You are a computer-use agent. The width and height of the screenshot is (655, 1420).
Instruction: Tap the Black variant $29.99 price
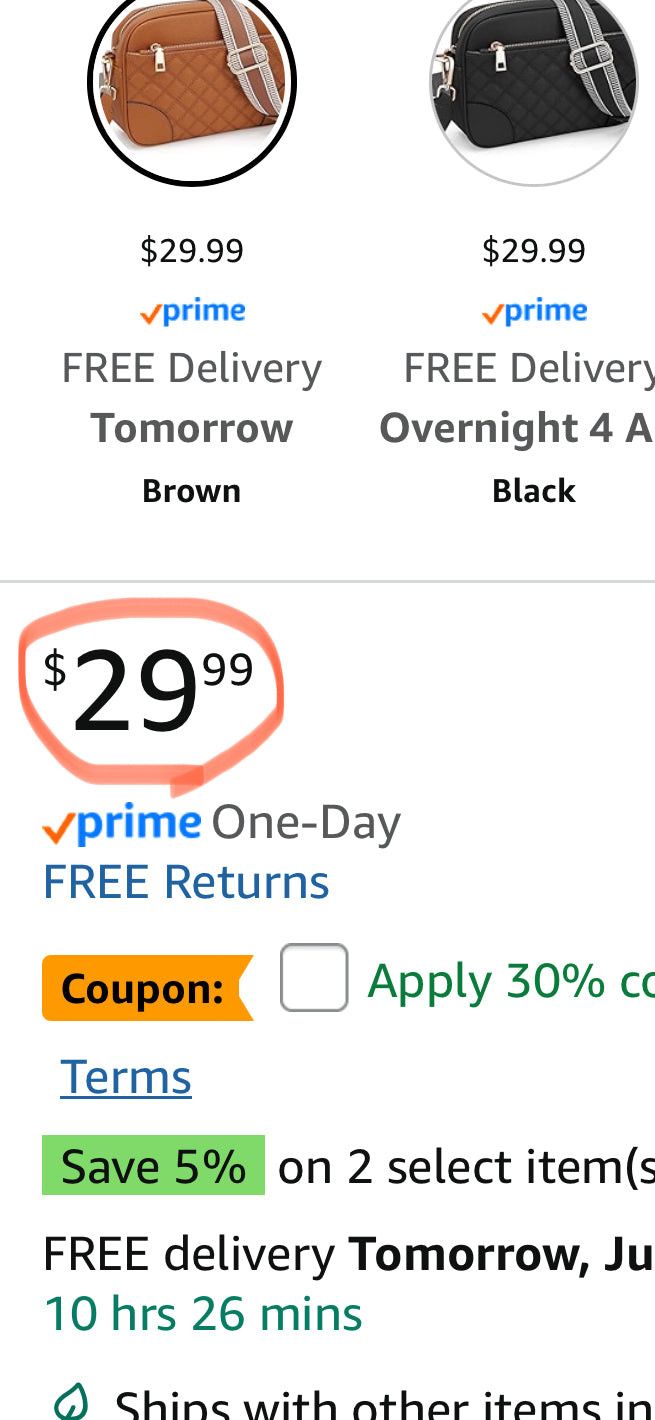tap(534, 250)
